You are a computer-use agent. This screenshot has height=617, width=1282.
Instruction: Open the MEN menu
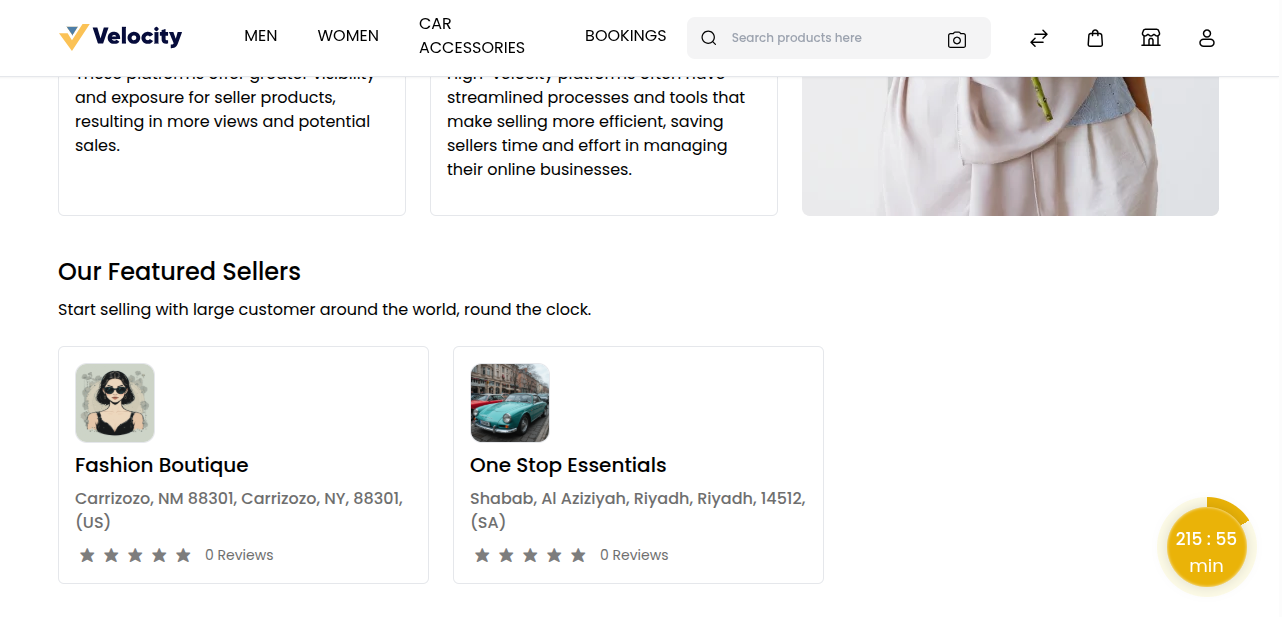(x=261, y=36)
